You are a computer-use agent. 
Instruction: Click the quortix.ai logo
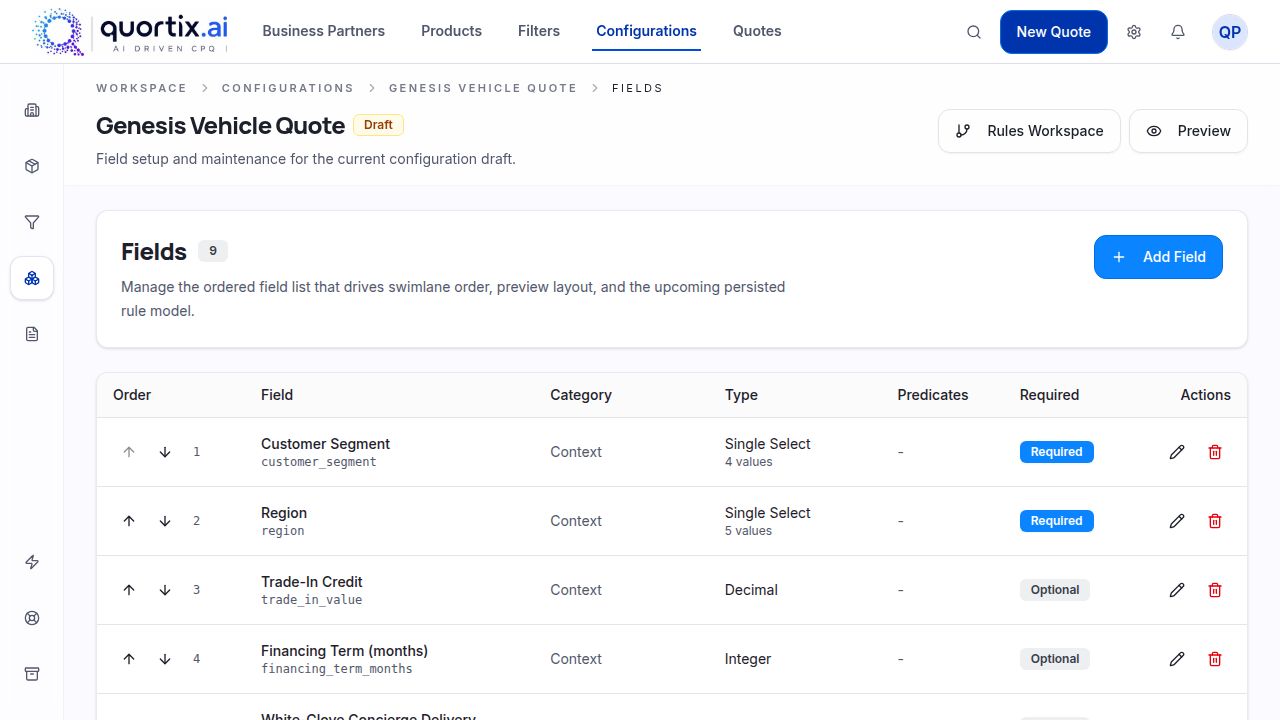(131, 32)
